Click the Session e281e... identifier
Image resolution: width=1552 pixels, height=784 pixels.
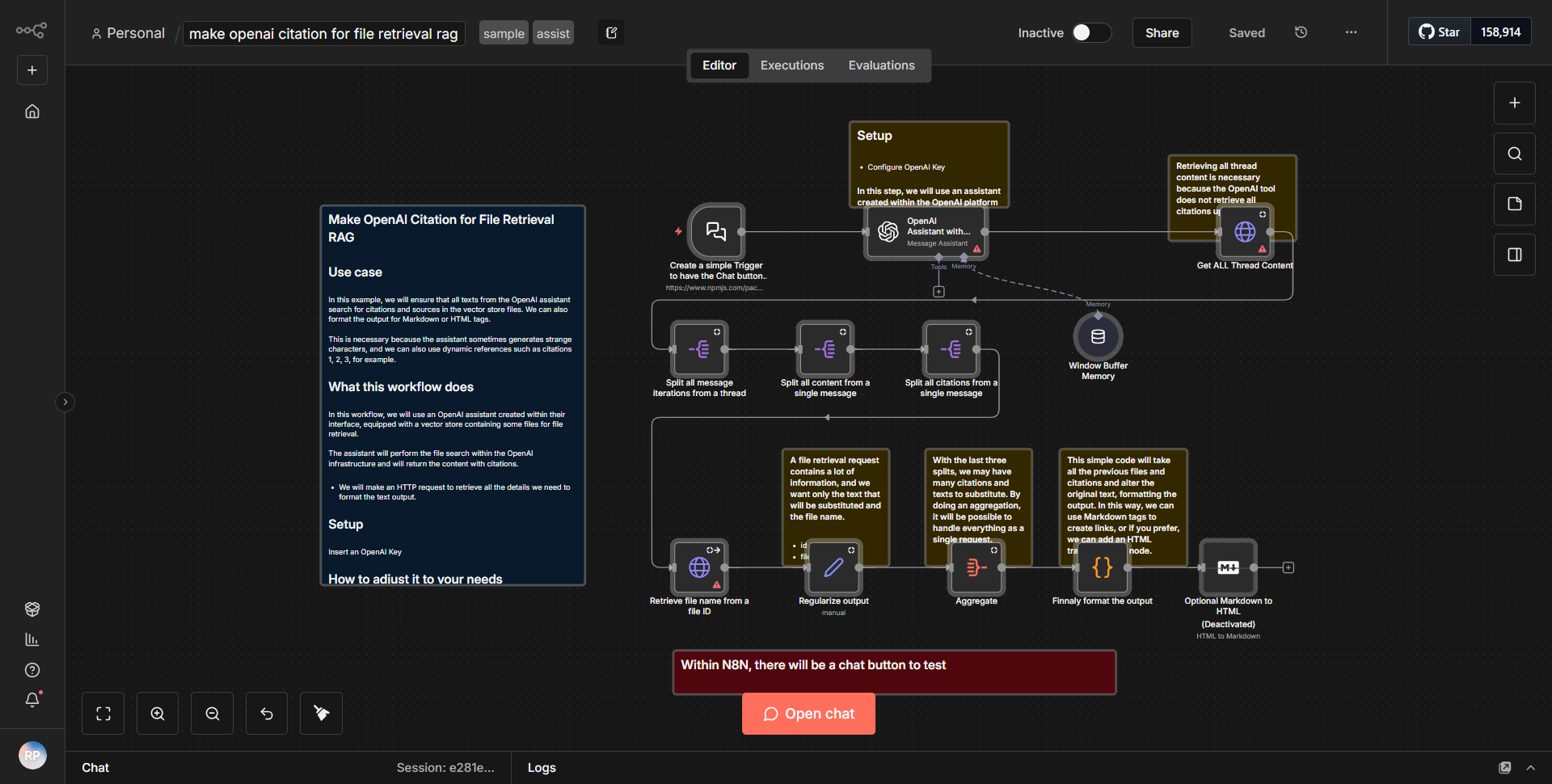445,768
